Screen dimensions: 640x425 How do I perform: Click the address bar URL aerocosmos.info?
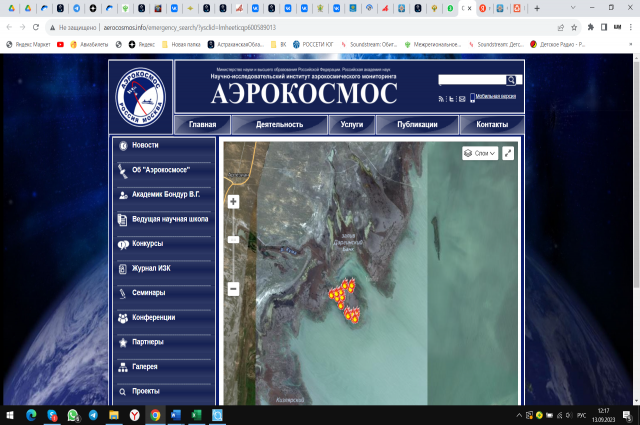coord(189,27)
